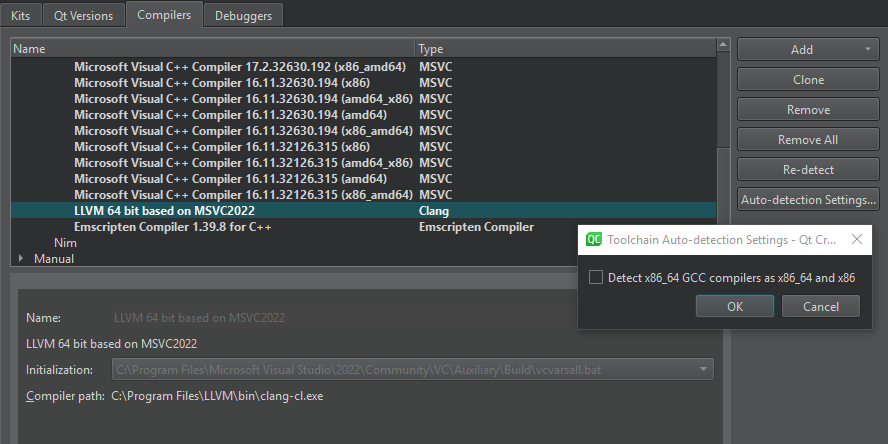The height and width of the screenshot is (444, 888).
Task: Click Remove All compilers button
Action: [808, 140]
